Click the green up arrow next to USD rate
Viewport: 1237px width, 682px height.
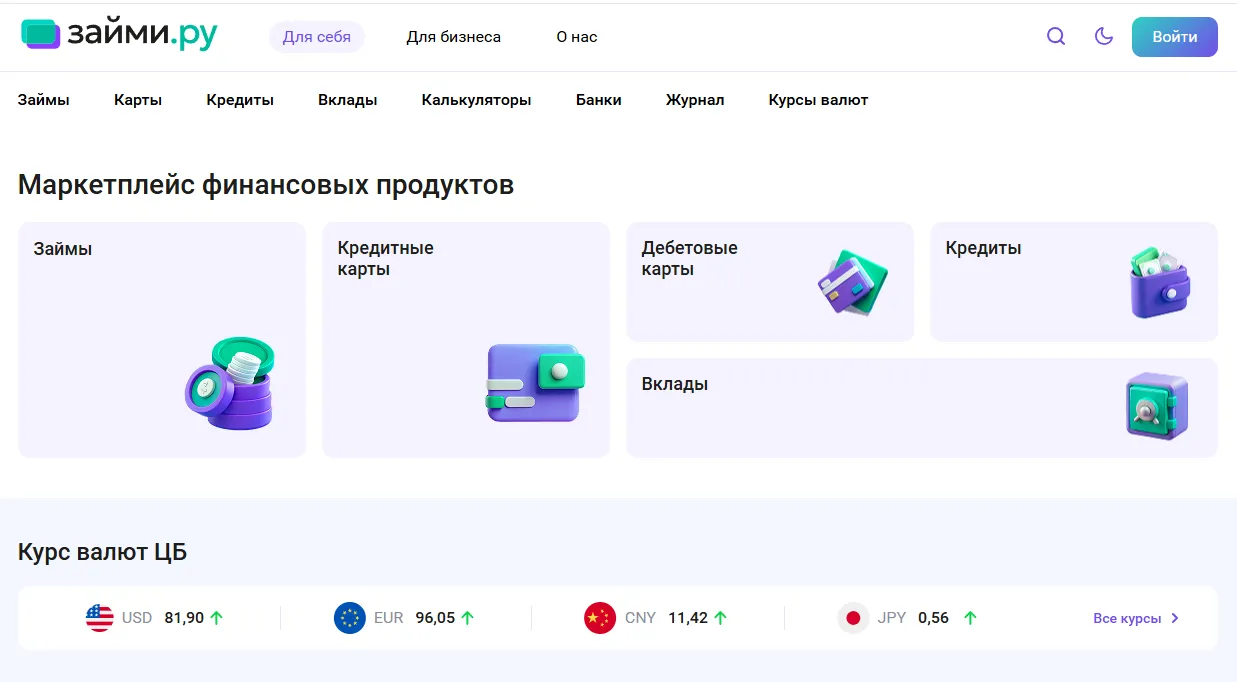coord(217,618)
